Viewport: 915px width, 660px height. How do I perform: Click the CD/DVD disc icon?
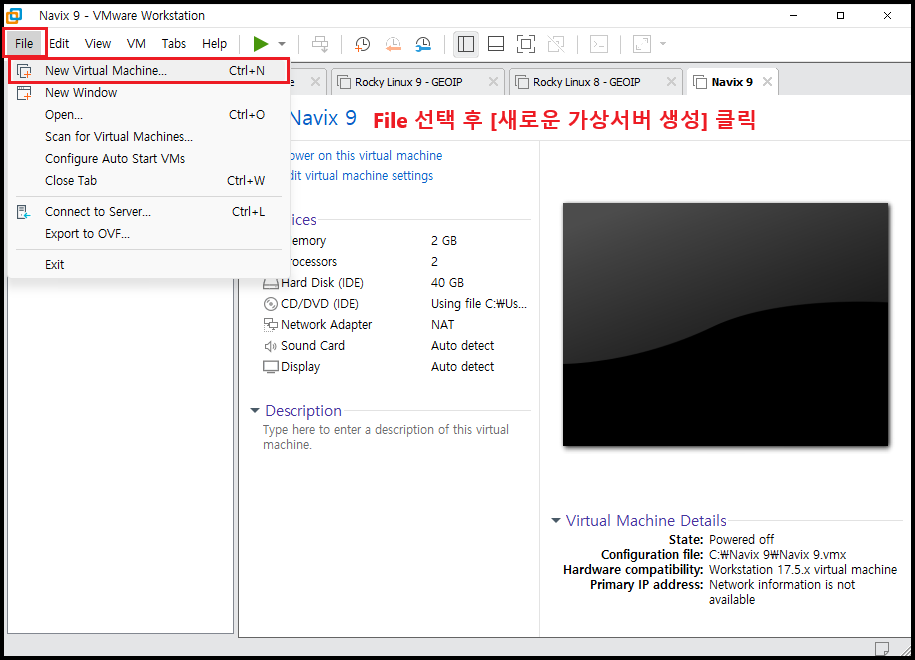click(271, 304)
